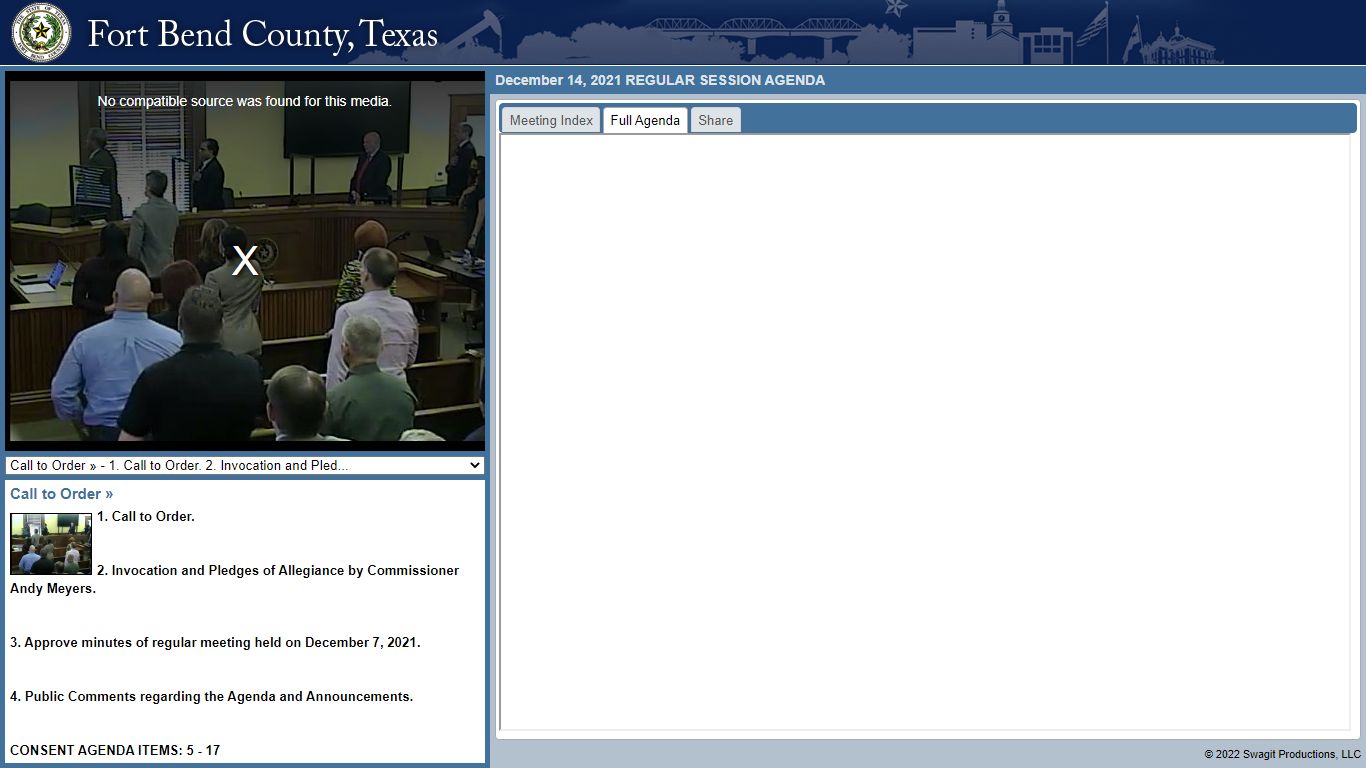1366x768 pixels.
Task: Go to item 4 Public Comments regarding the Agenda
Action: pyautogui.click(x=211, y=697)
